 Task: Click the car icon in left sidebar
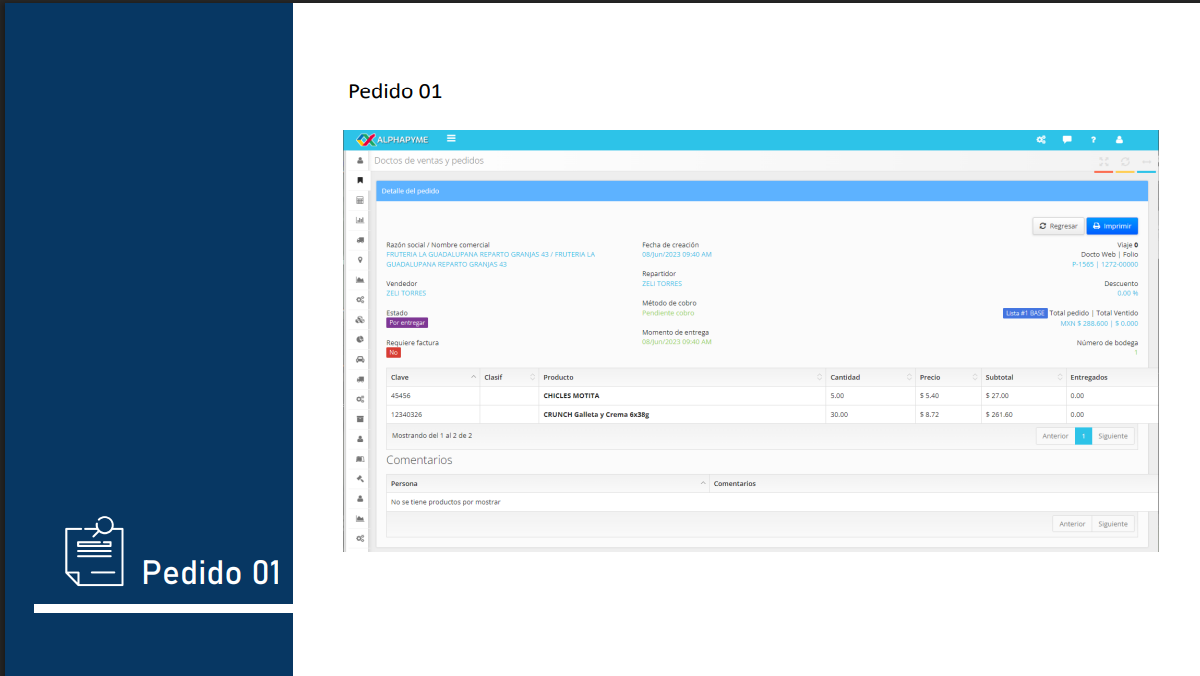coord(360,359)
